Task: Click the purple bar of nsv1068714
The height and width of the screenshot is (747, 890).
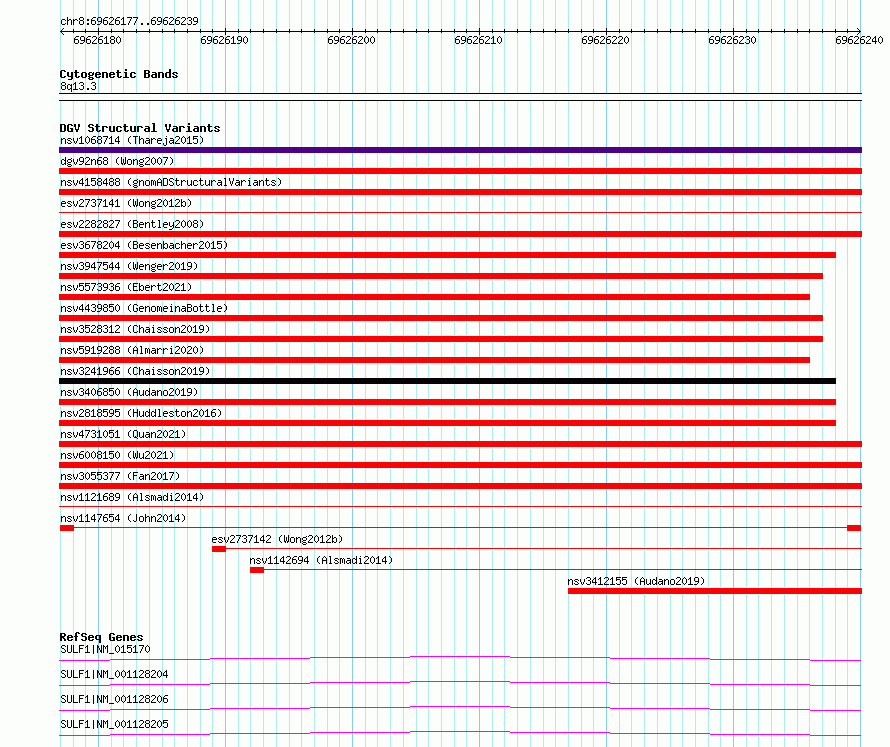Action: pyautogui.click(x=460, y=150)
